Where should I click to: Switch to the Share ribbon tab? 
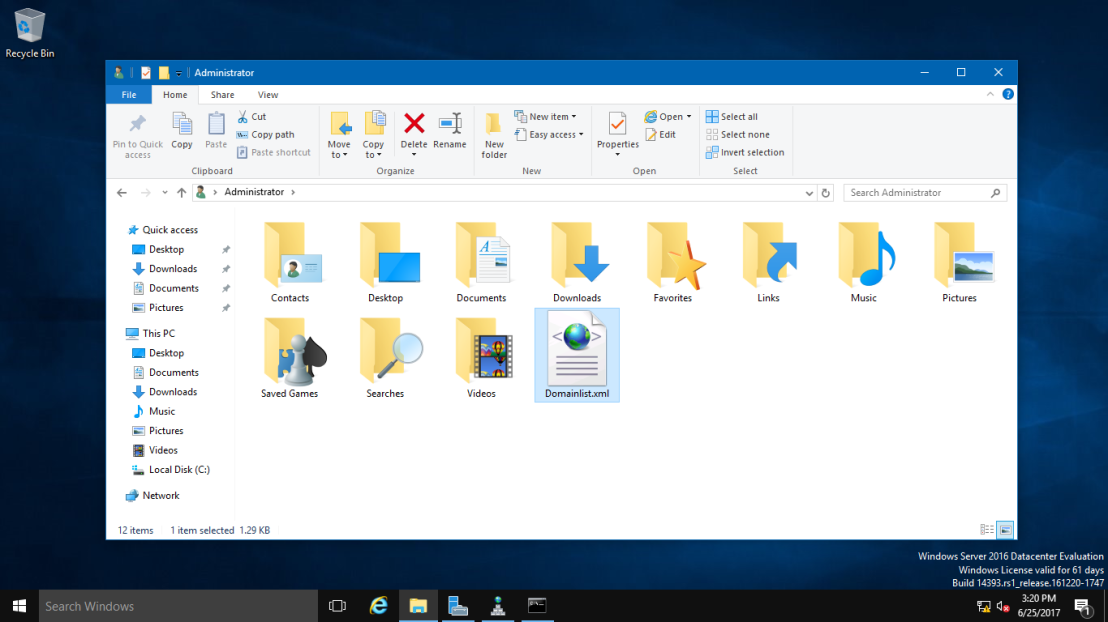tap(223, 95)
